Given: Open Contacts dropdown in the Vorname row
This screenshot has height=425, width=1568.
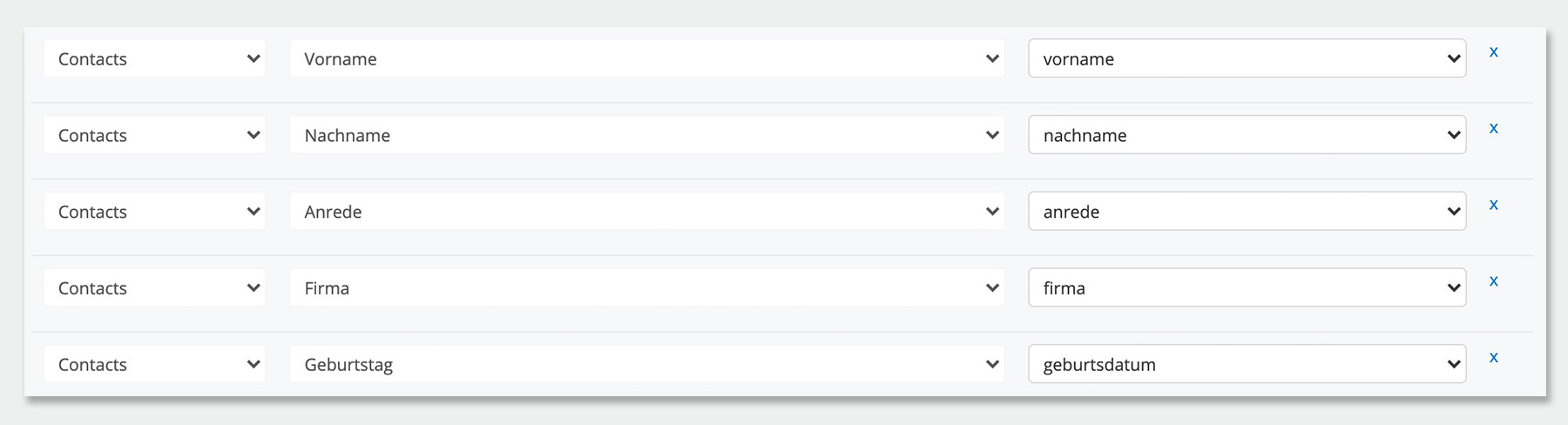Looking at the screenshot, I should (155, 58).
